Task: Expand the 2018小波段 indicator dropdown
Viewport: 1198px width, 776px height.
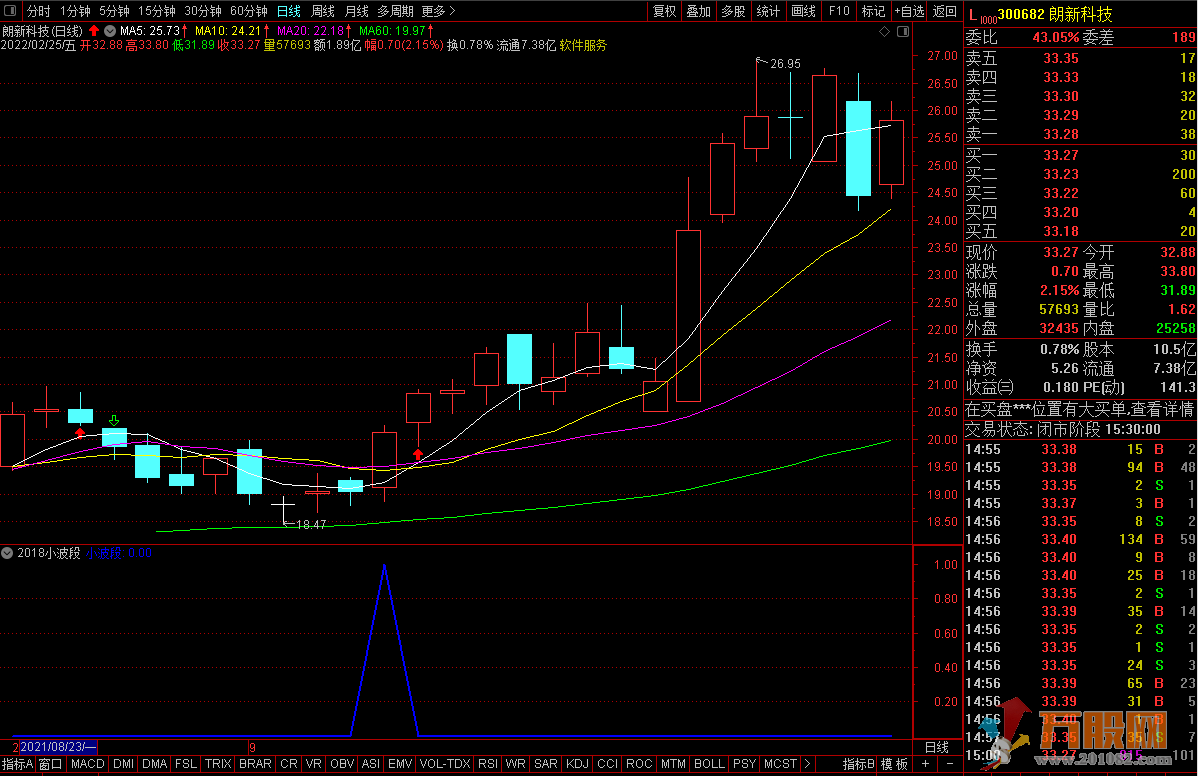Action: tap(8, 553)
